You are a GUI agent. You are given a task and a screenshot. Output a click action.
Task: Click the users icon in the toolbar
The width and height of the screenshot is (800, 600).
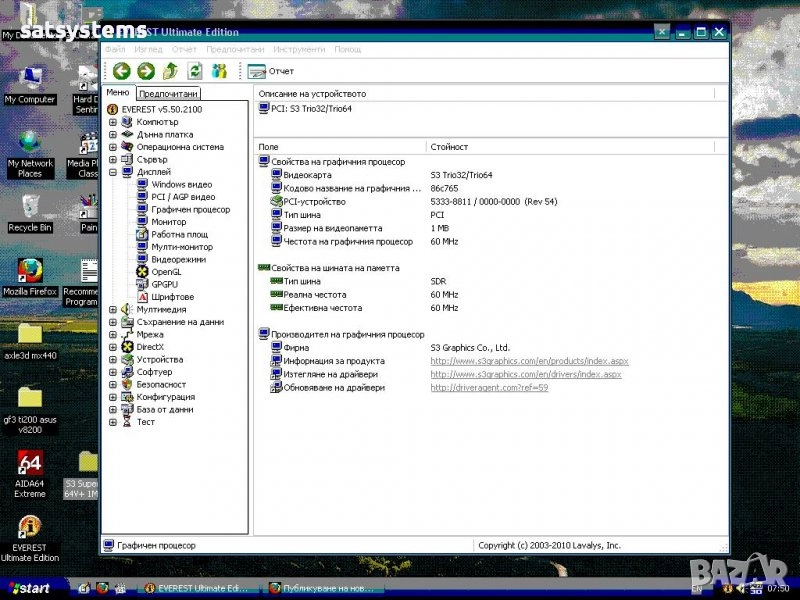coord(219,71)
